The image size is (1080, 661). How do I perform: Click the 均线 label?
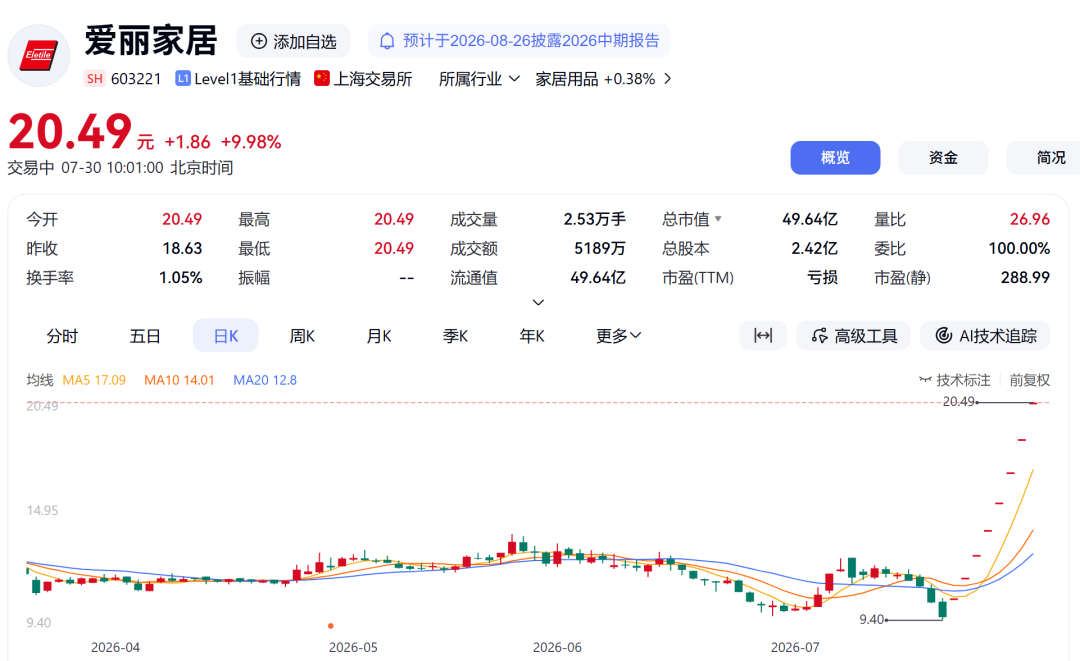(x=40, y=380)
